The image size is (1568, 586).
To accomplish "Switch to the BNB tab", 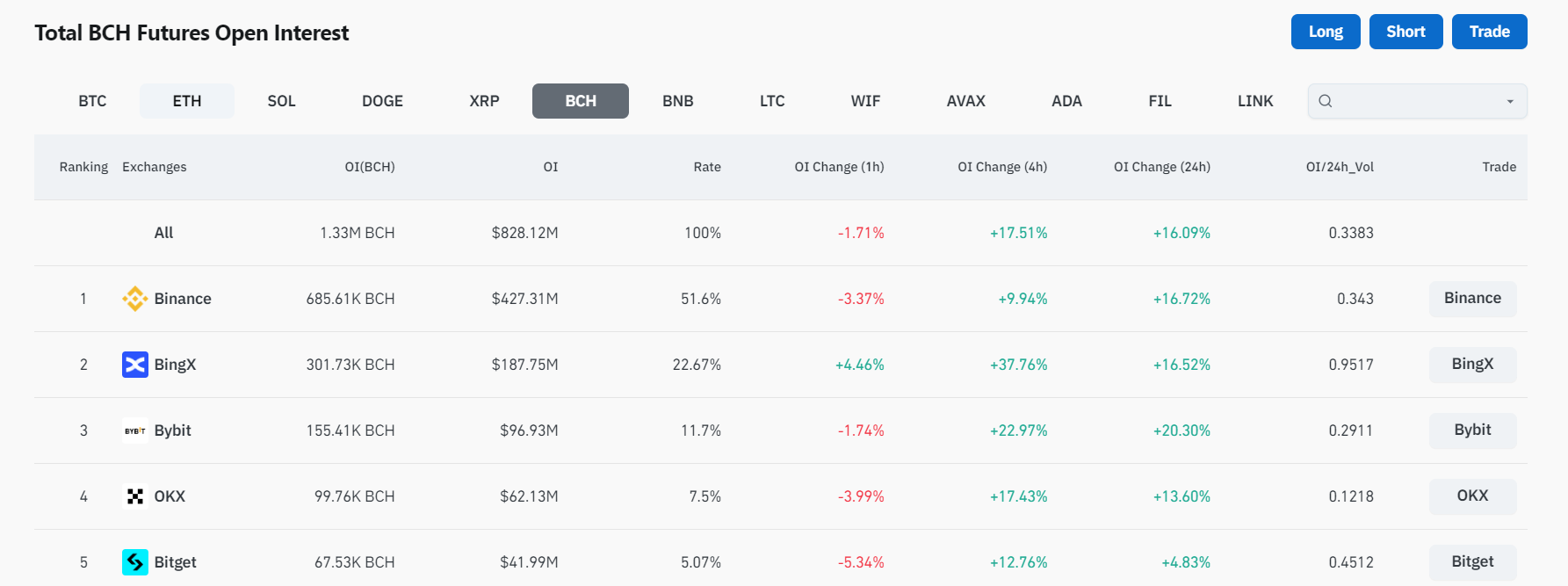I will click(678, 101).
